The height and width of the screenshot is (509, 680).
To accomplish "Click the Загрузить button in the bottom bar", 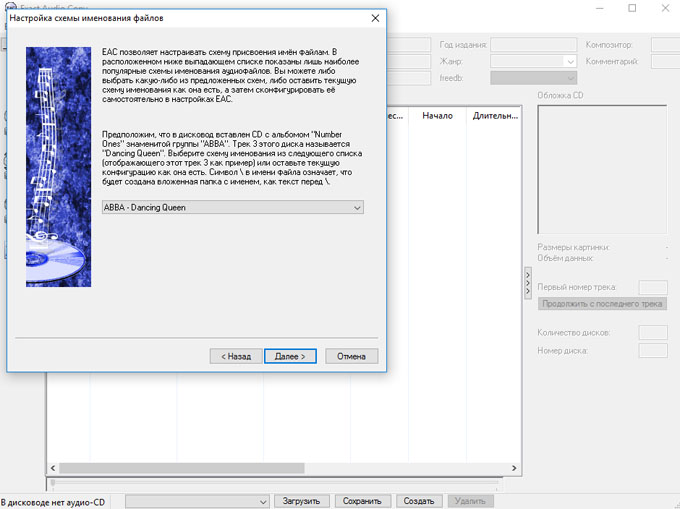I will coord(300,501).
